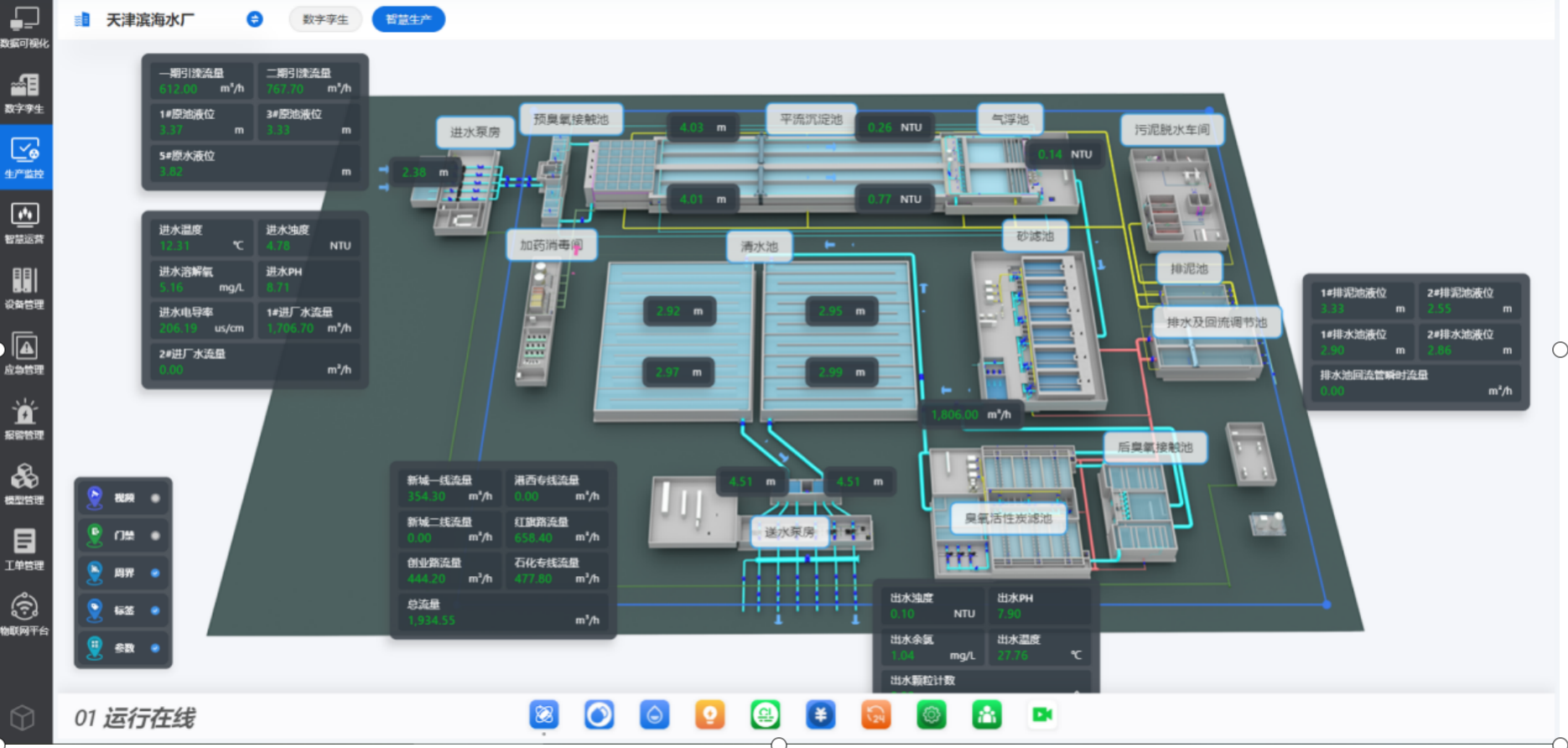
Task: Open 设备管理 in the left sidebar
Action: (x=24, y=288)
